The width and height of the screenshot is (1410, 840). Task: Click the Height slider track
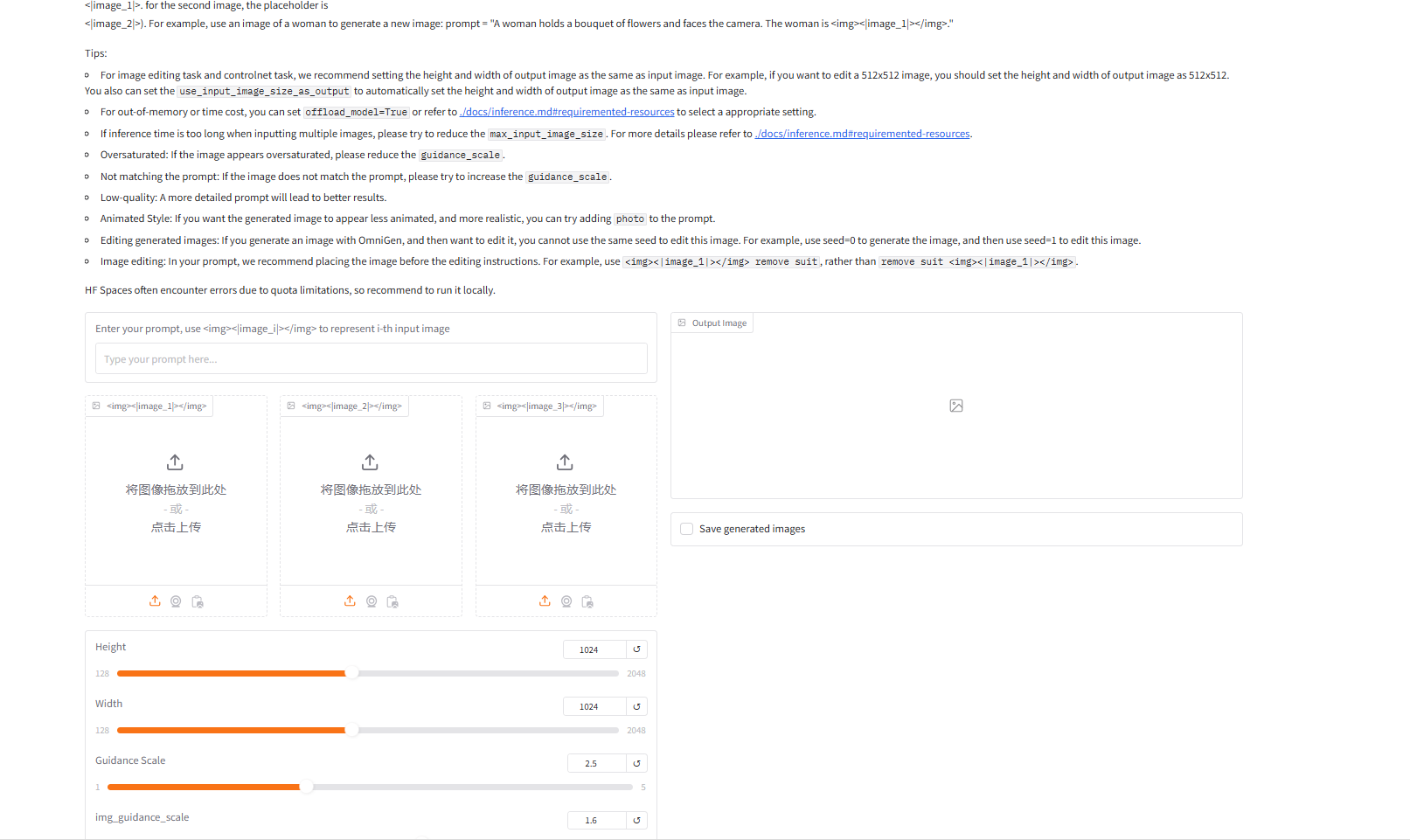coord(367,674)
